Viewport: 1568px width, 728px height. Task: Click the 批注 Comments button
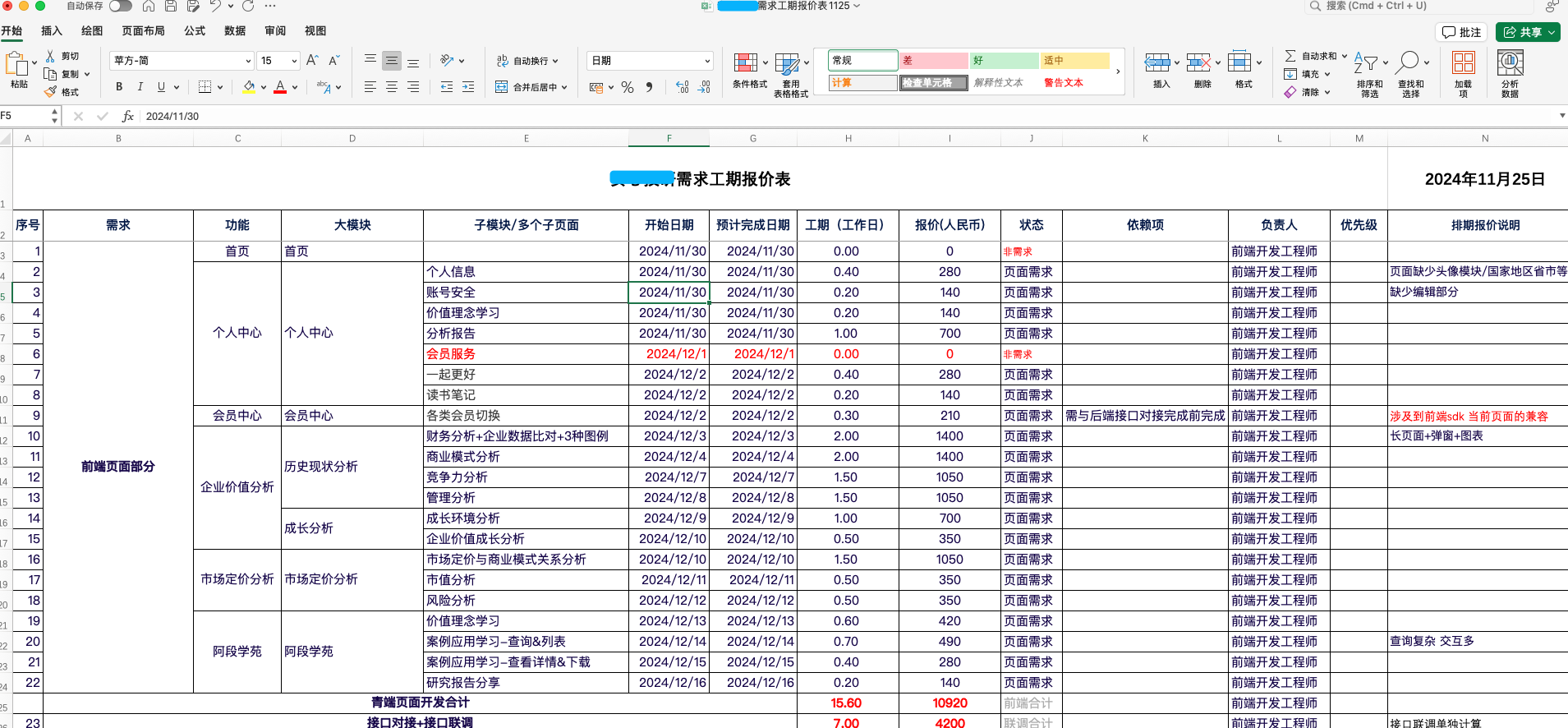coord(1461,32)
